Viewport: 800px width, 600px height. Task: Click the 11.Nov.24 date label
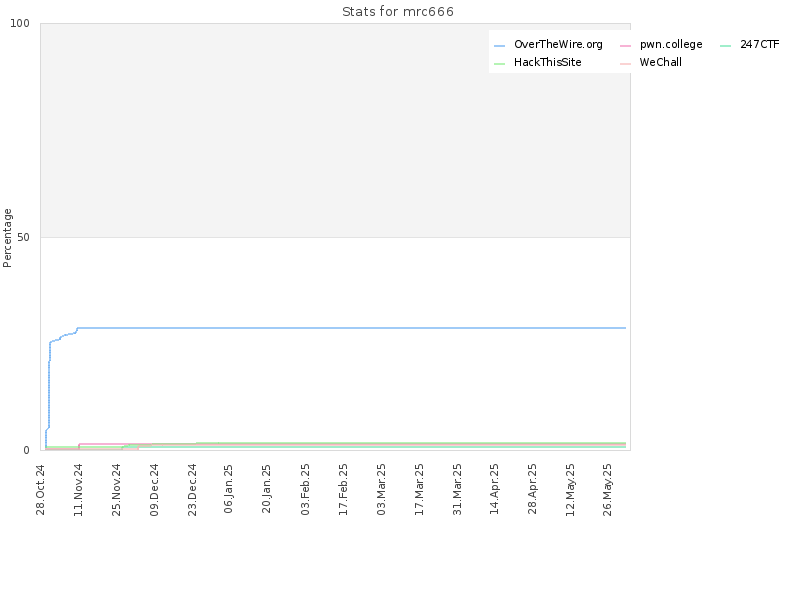79,490
